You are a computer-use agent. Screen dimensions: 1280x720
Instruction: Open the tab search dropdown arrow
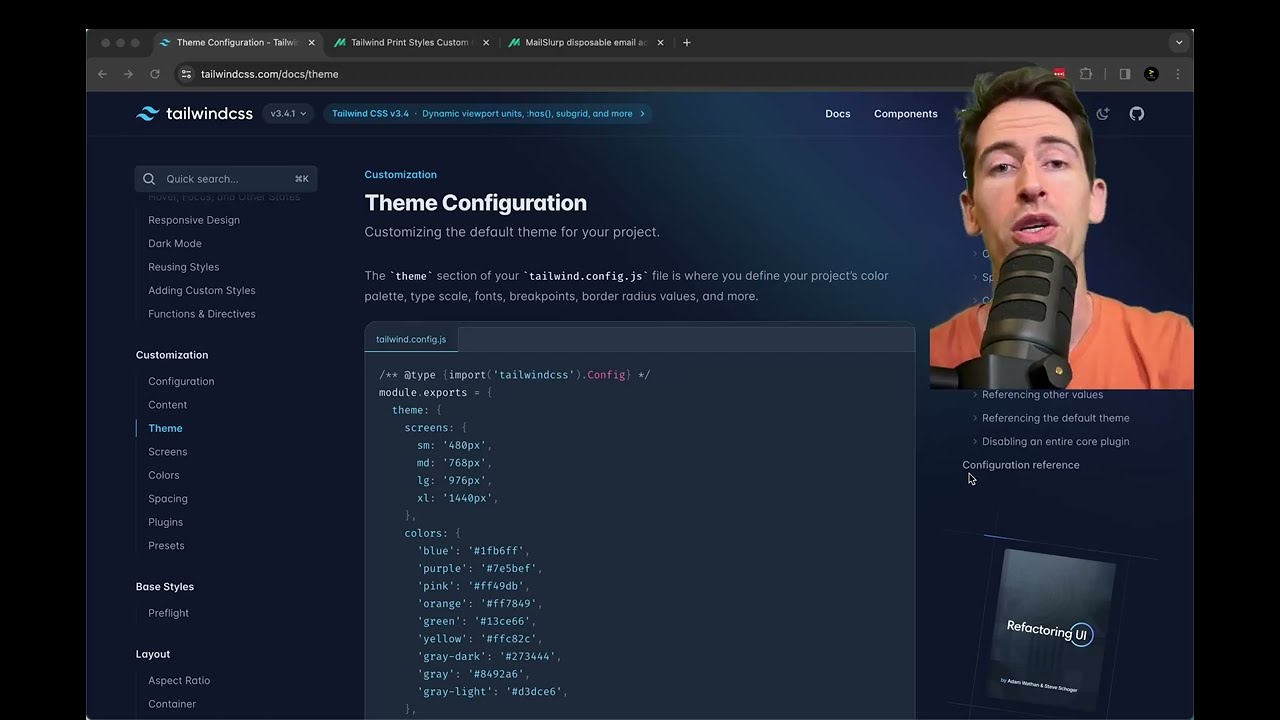coord(1179,43)
